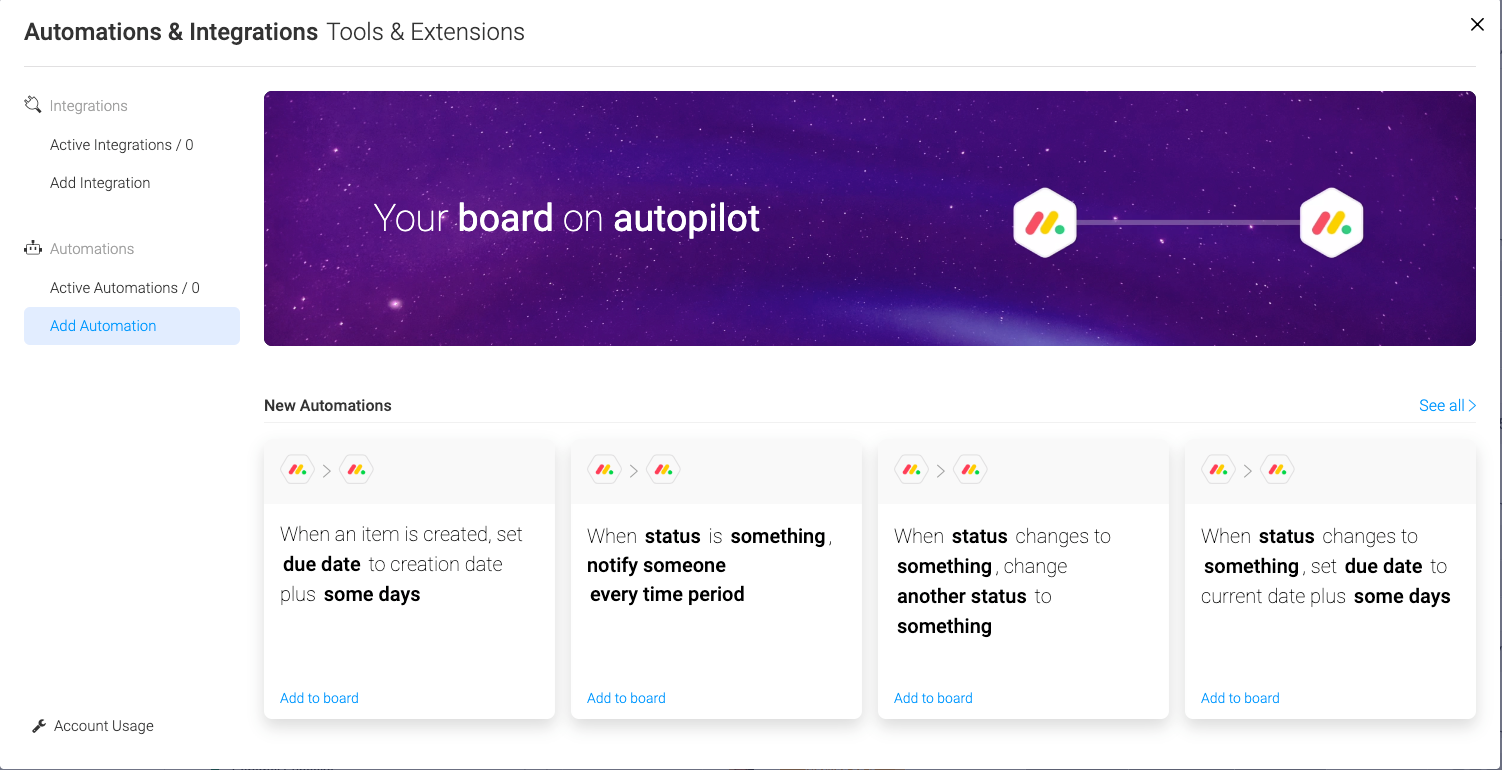Click the 'Tools & Extensions' title text
Screen dimensions: 1502x770
(426, 32)
